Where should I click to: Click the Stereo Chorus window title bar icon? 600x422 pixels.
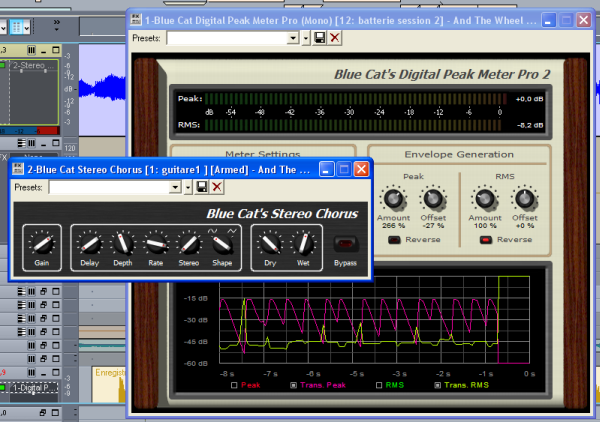coord(18,169)
